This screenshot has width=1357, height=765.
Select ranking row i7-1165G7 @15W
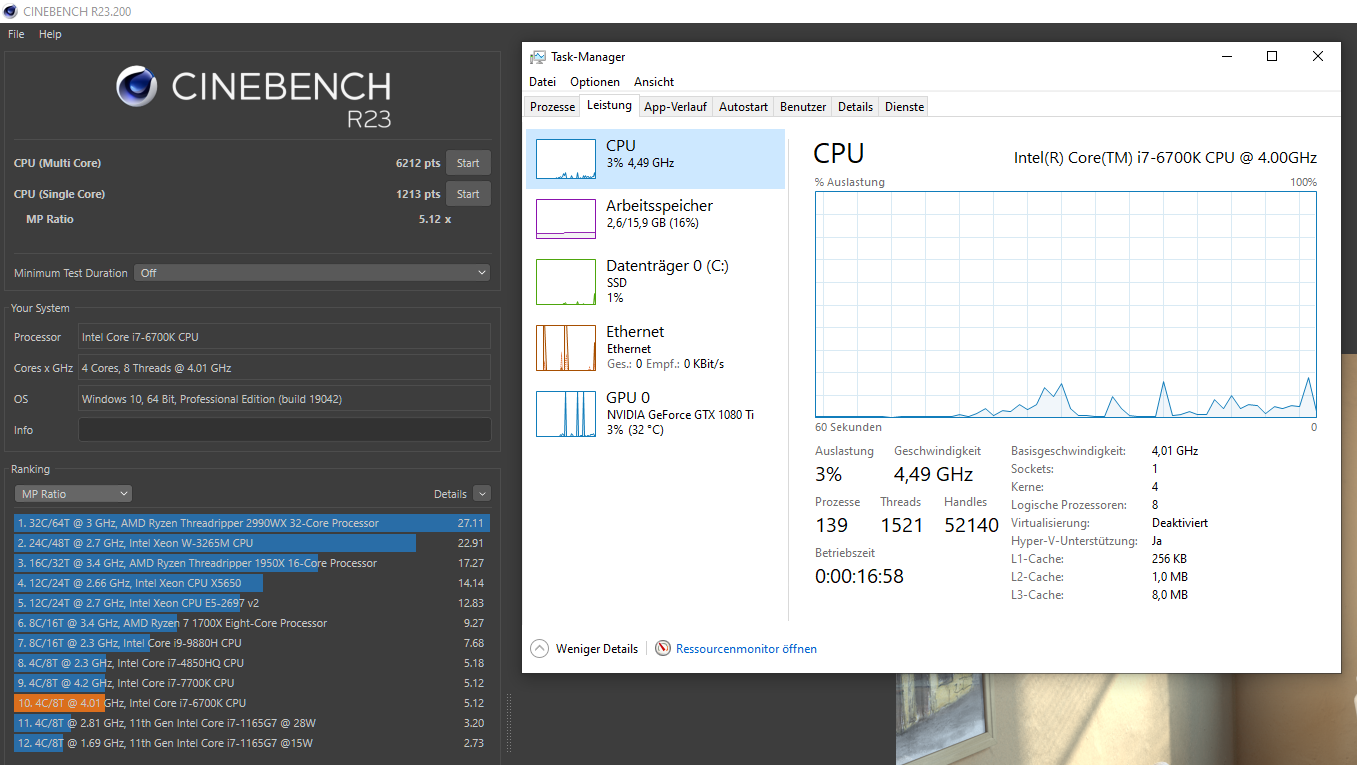[x=252, y=743]
